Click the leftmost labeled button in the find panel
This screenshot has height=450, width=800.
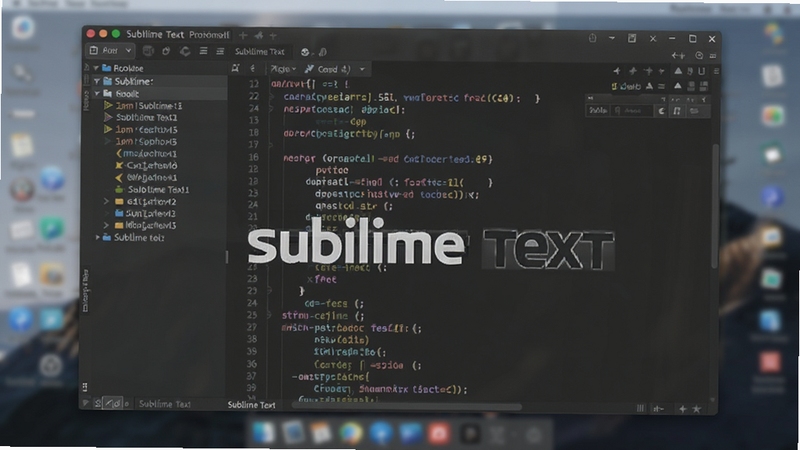click(x=597, y=111)
